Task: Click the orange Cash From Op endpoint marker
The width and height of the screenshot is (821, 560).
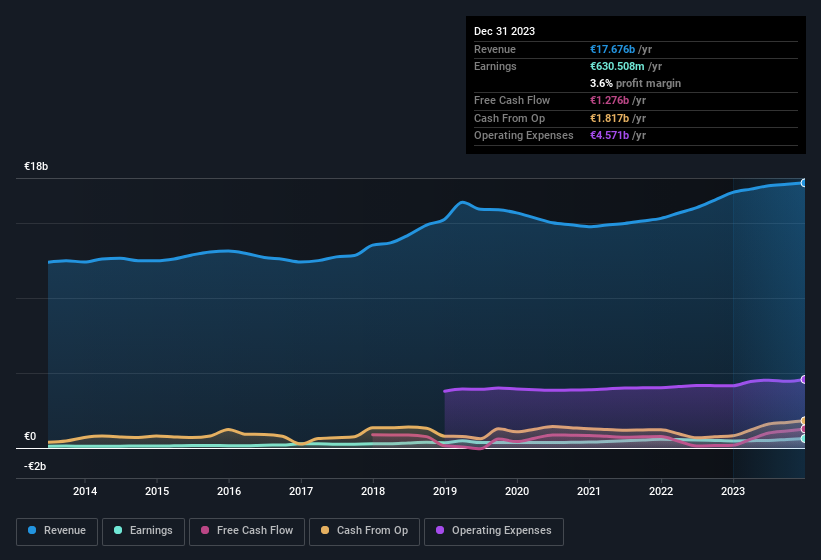Action: (803, 421)
